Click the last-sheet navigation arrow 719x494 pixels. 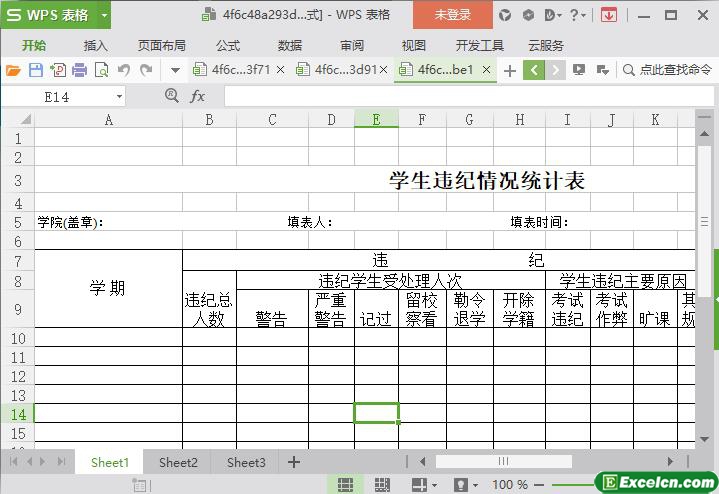(x=61, y=461)
